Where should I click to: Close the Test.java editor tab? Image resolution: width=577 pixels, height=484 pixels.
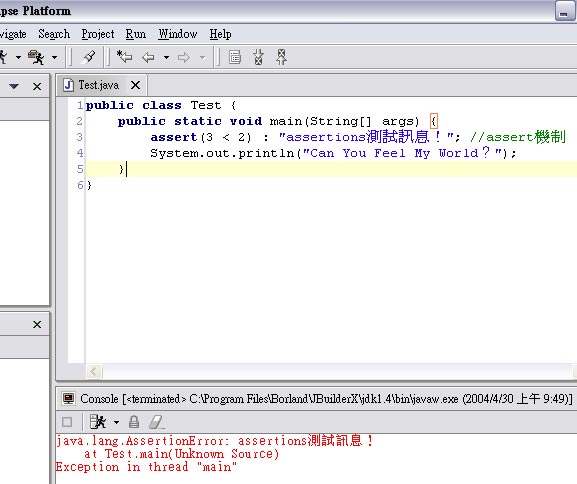point(135,85)
